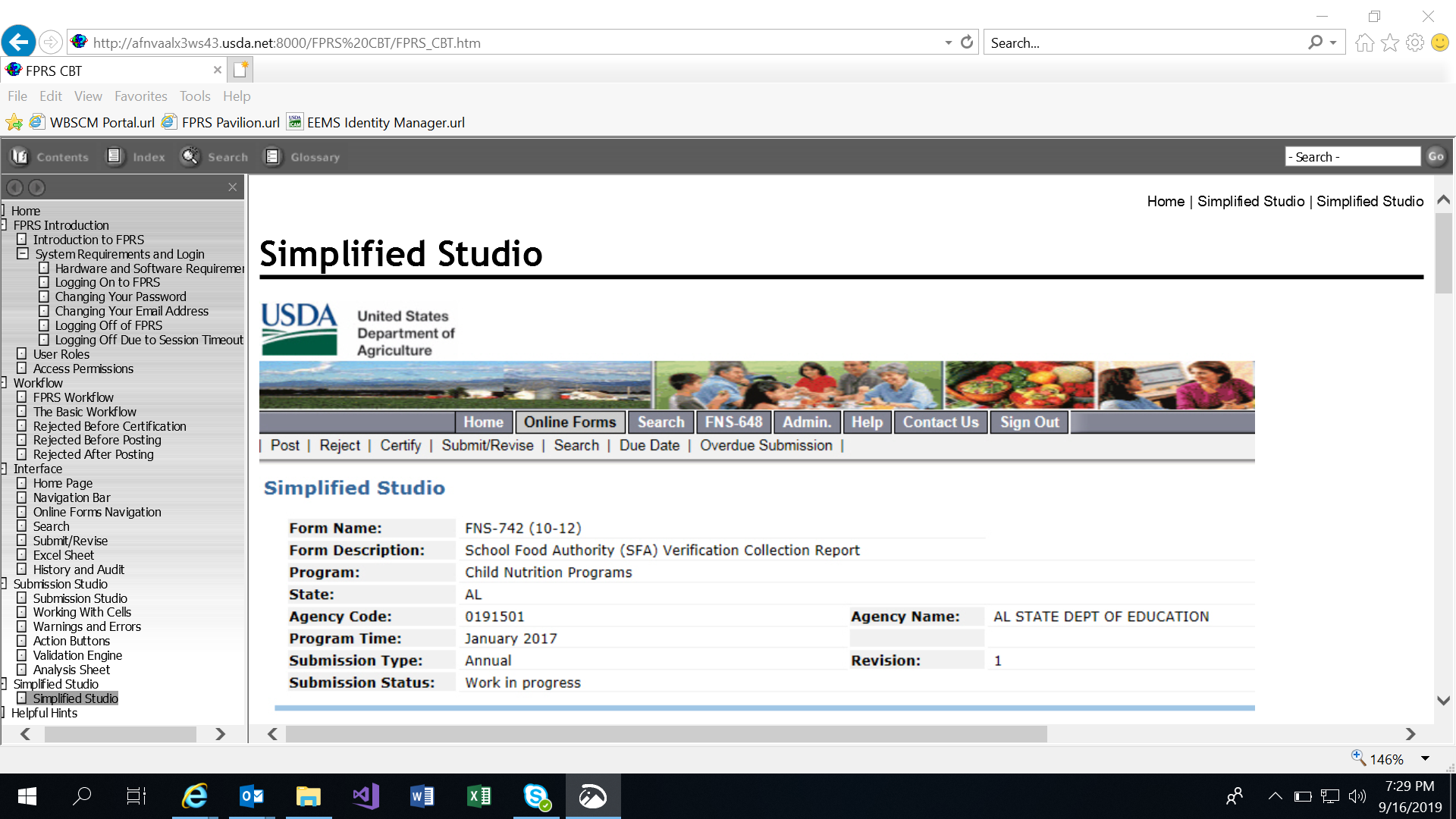Click the Search magnifier icon in help toolbar

190,156
